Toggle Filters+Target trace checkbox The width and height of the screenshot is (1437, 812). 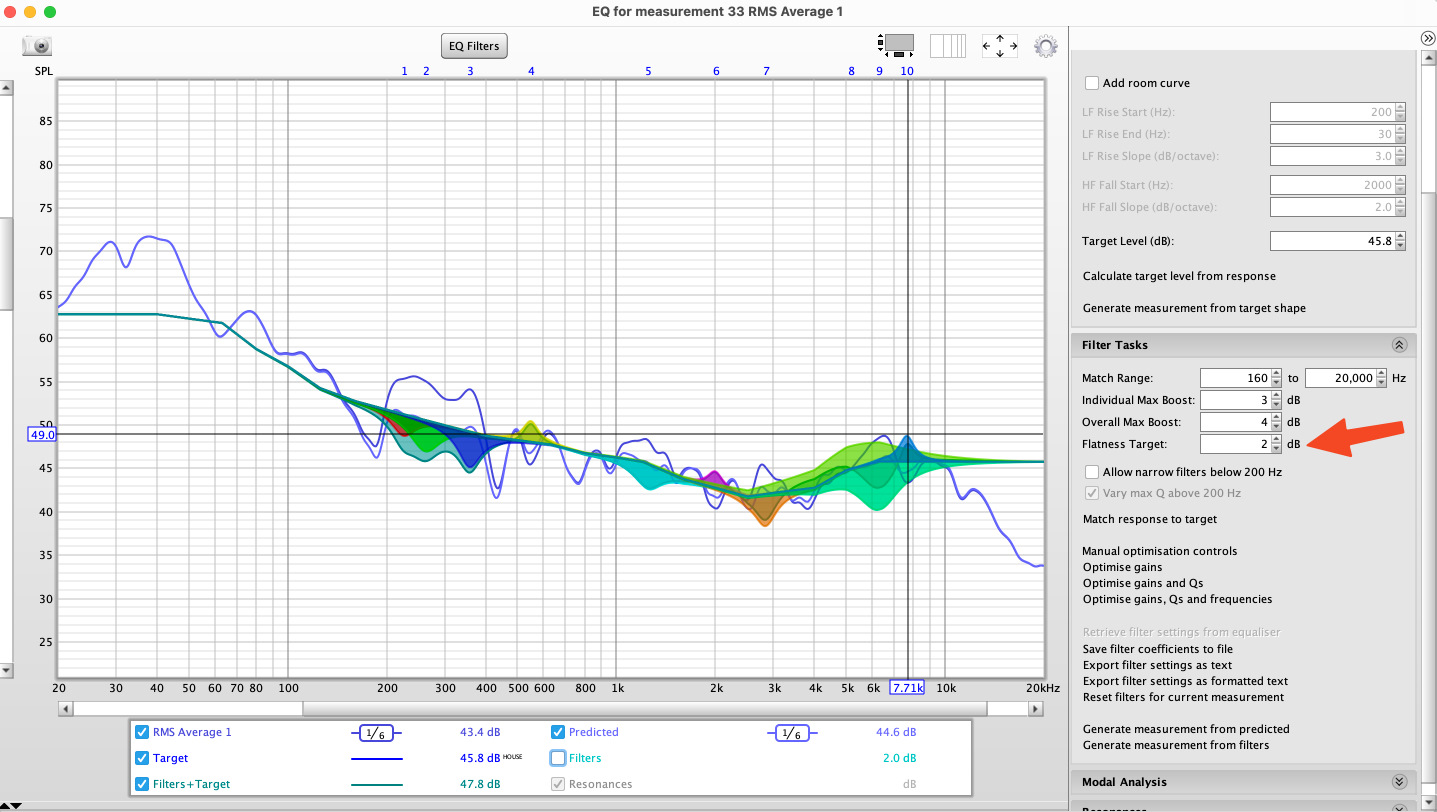[142, 784]
